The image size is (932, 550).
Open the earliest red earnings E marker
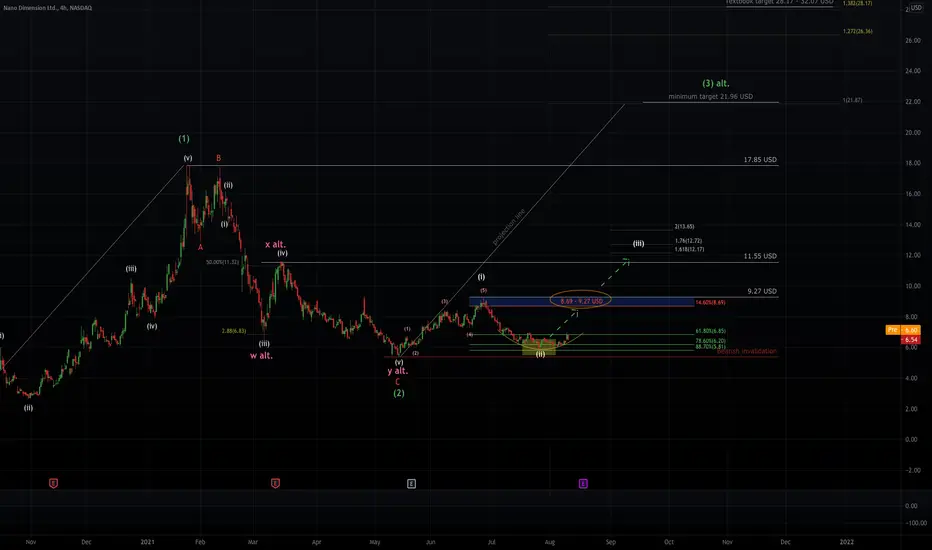coord(53,484)
